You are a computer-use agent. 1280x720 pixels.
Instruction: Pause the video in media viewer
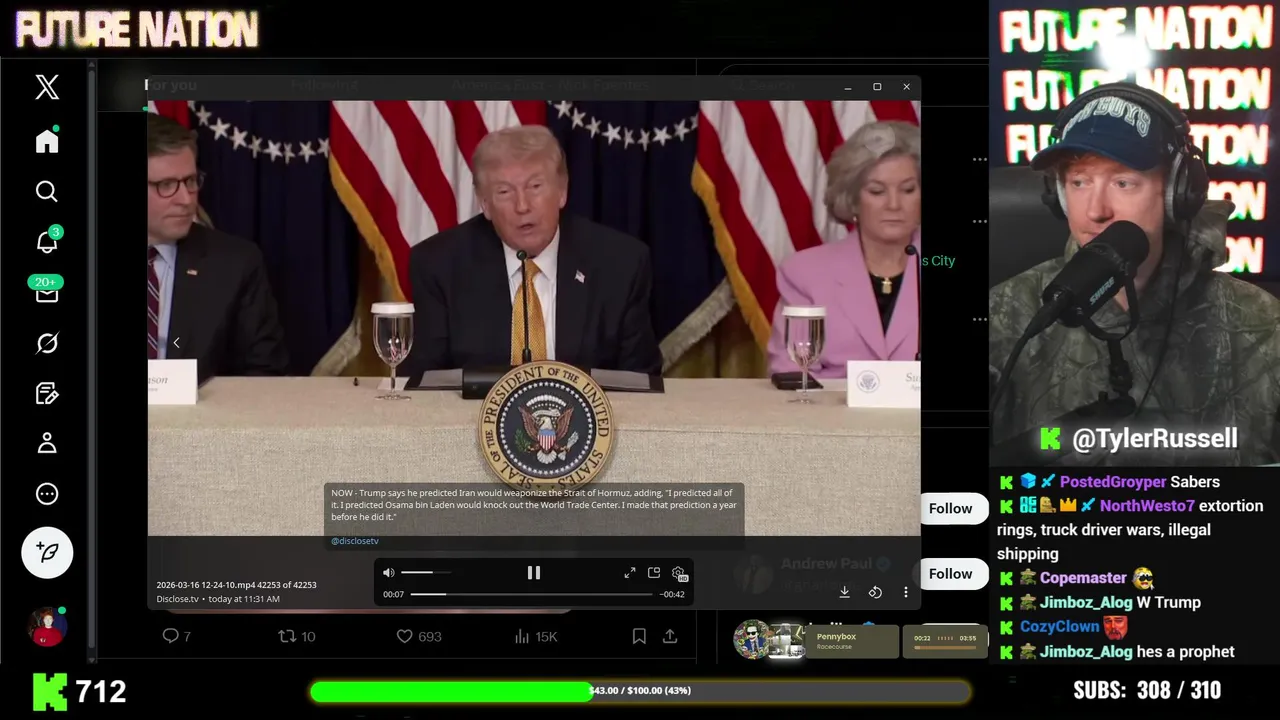[x=534, y=573]
